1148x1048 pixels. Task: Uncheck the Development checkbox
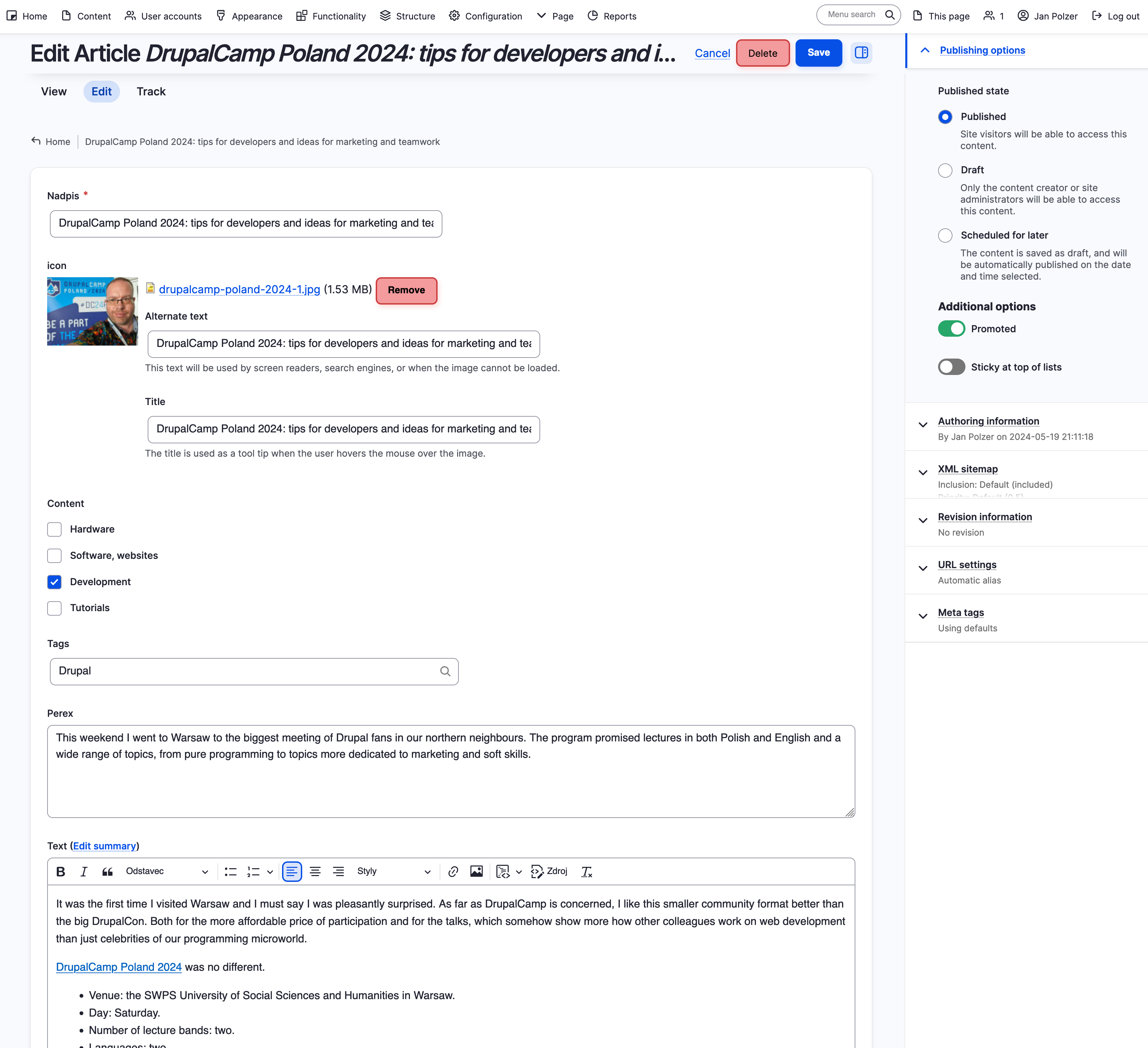[54, 582]
